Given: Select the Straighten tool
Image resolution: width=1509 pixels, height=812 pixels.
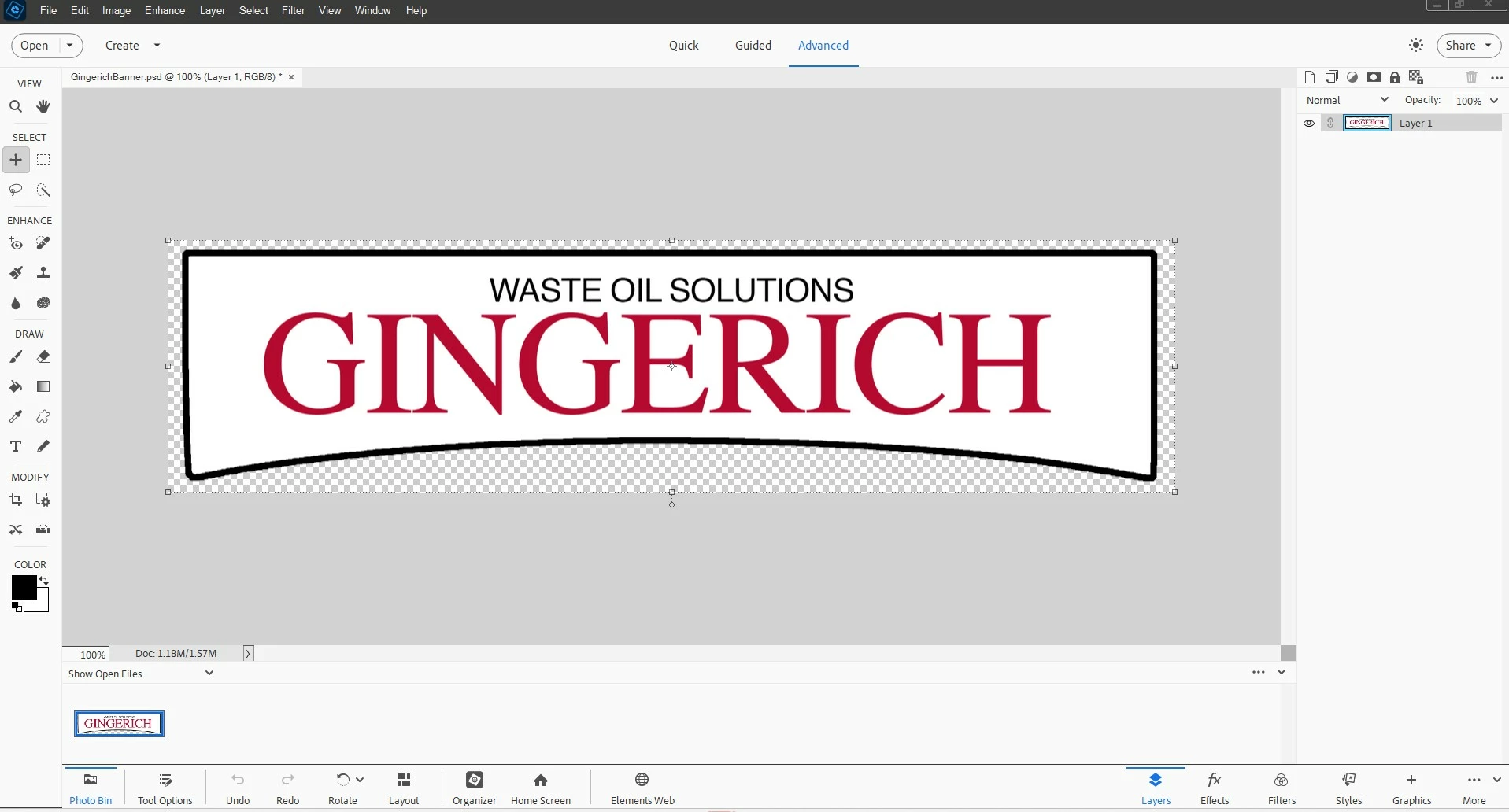Looking at the screenshot, I should point(43,530).
